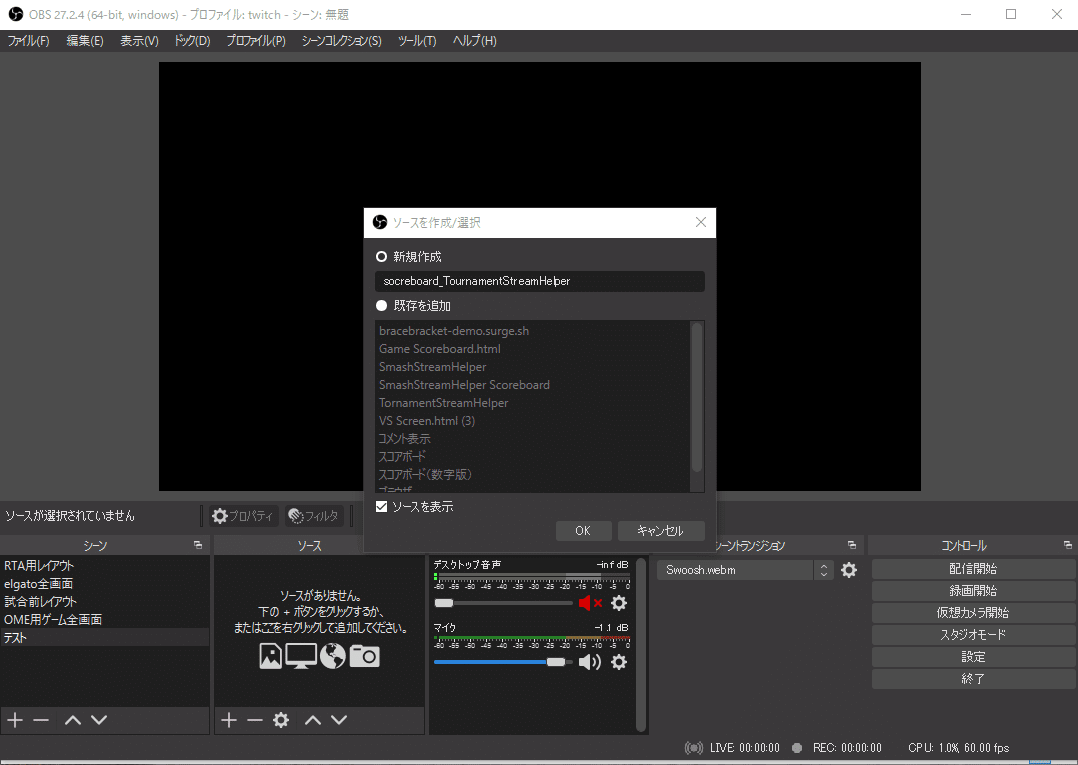The image size is (1078, 765).
Task: Click SmashStreamHelper Scoreboard in the list
Action: (x=464, y=385)
